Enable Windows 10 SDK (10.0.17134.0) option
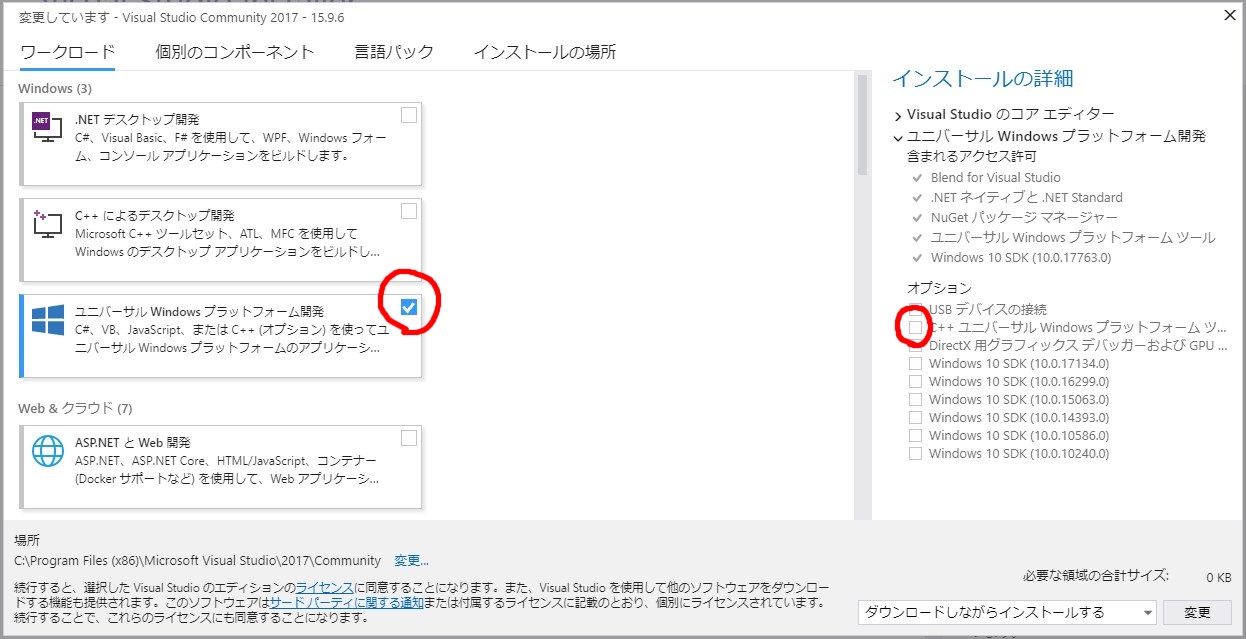This screenshot has height=639, width=1246. coord(915,363)
